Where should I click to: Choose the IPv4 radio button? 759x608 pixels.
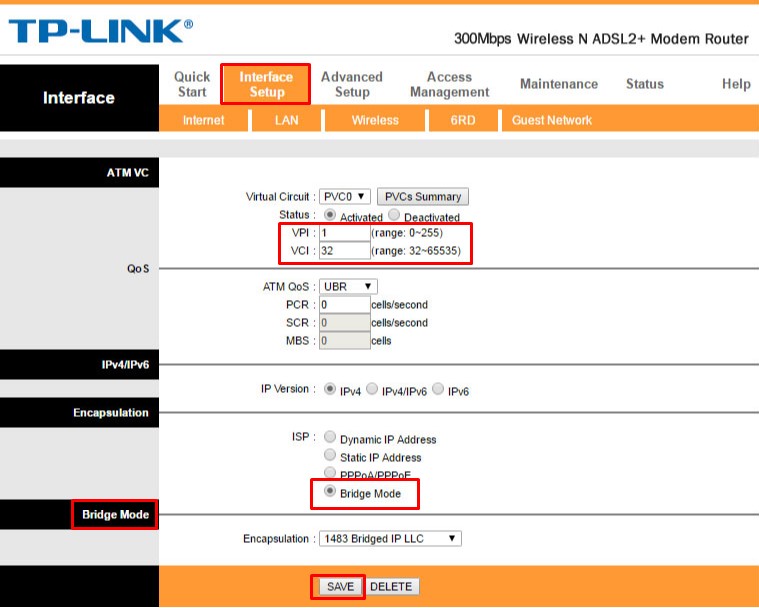pyautogui.click(x=330, y=389)
